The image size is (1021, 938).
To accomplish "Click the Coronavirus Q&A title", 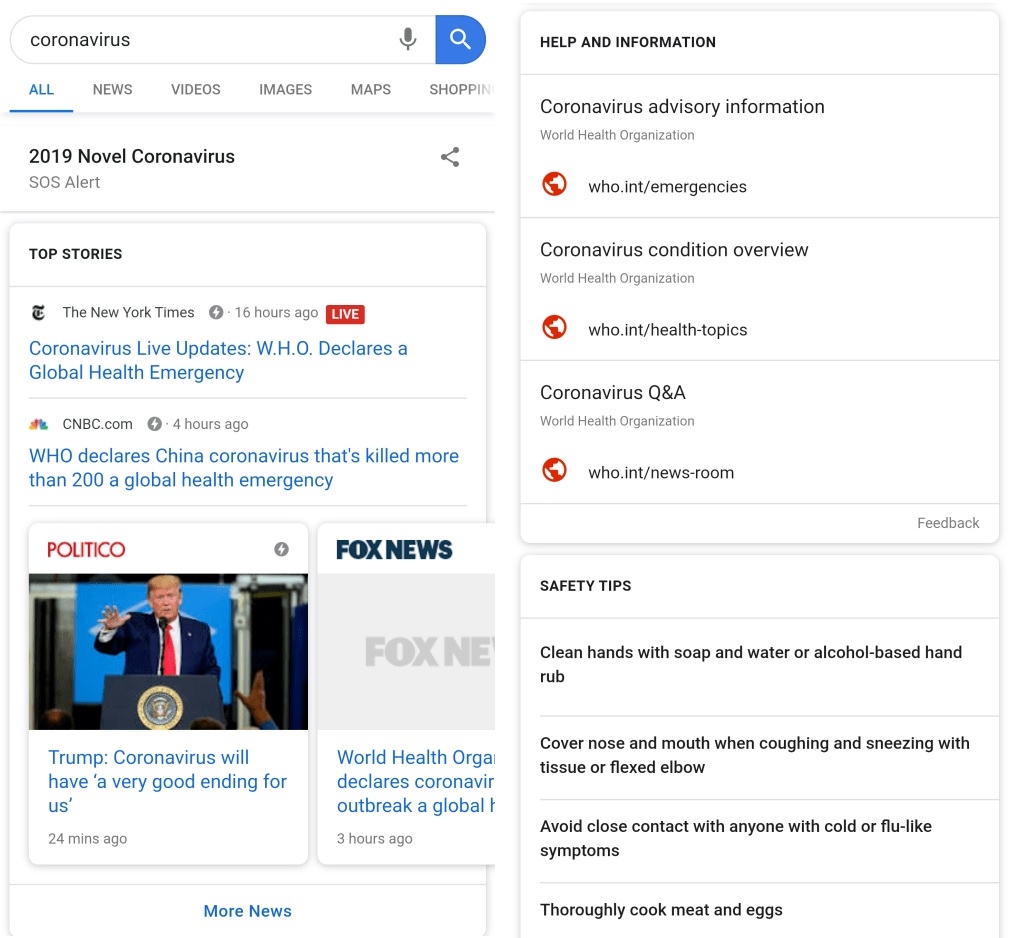I will click(613, 393).
